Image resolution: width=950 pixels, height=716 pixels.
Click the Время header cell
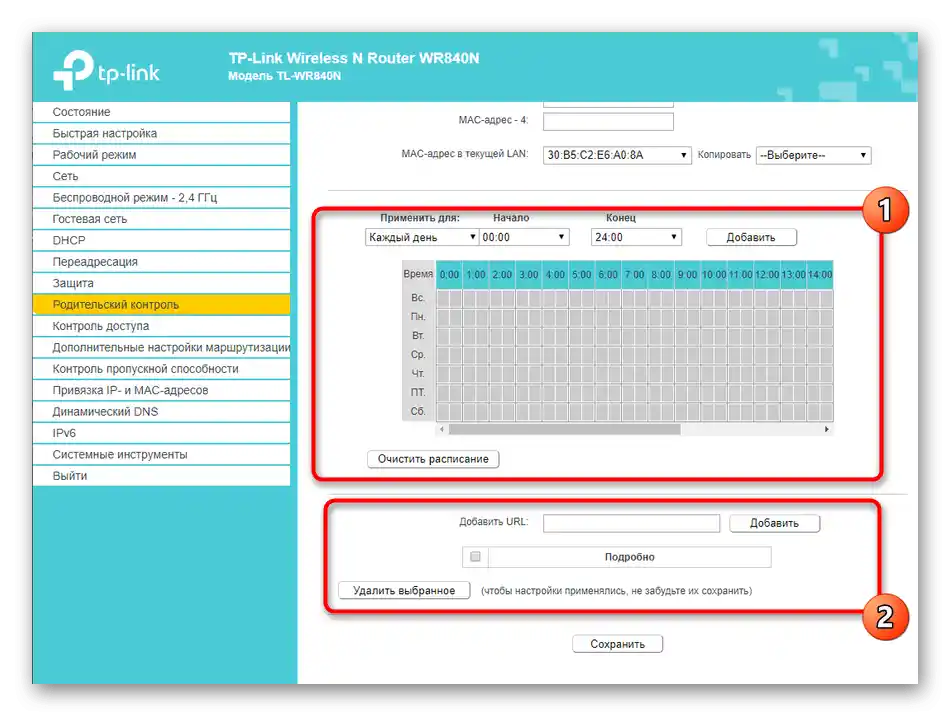click(418, 274)
